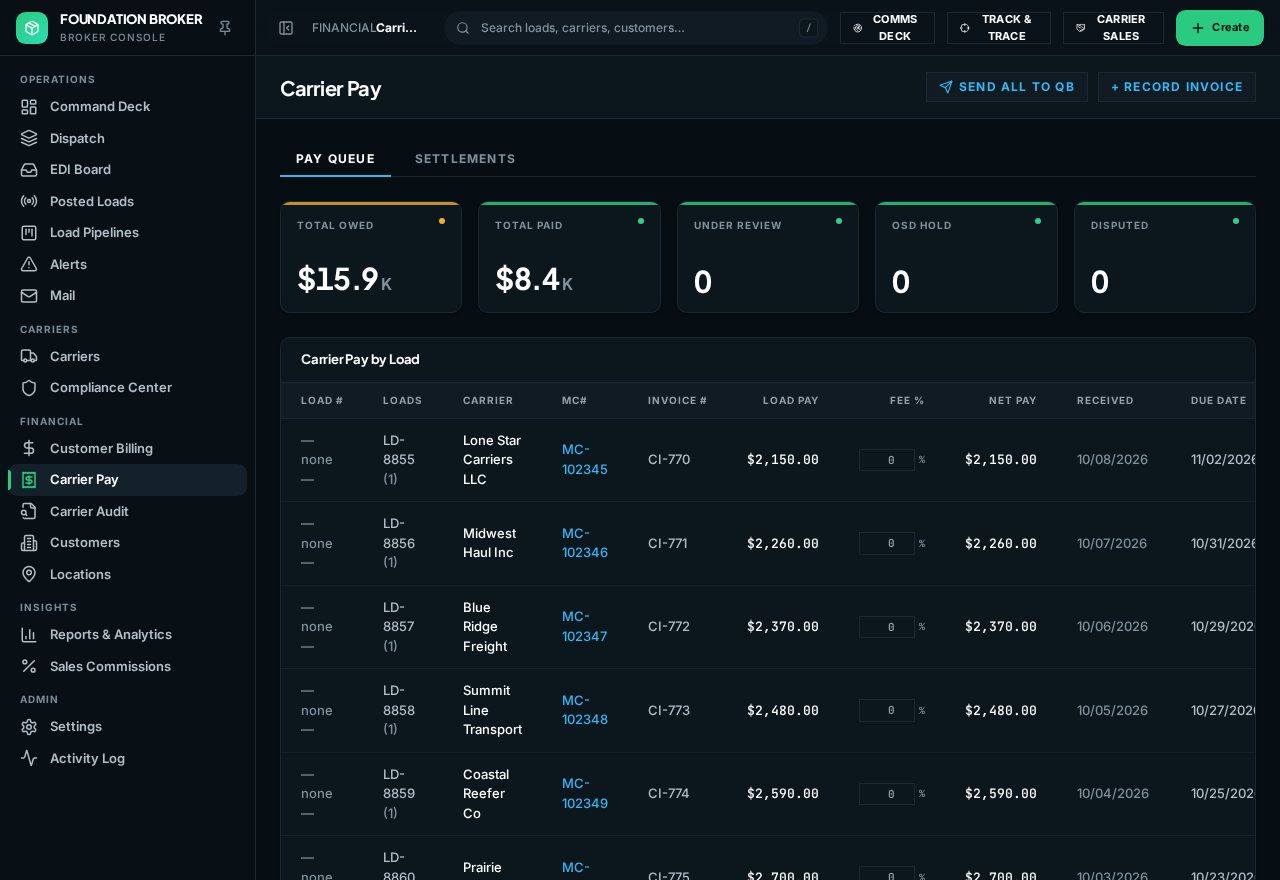The width and height of the screenshot is (1280, 880).
Task: Click Coastal Reefer Co carrier name
Action: (486, 793)
